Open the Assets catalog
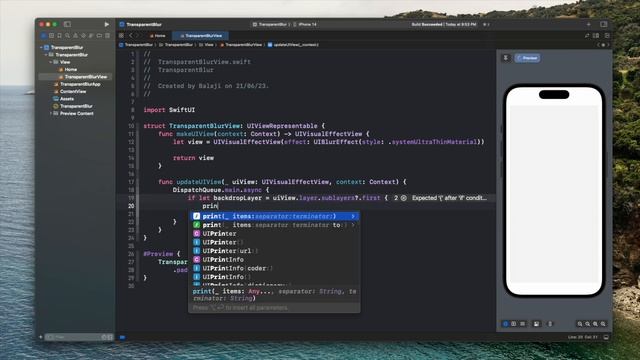 coord(64,99)
